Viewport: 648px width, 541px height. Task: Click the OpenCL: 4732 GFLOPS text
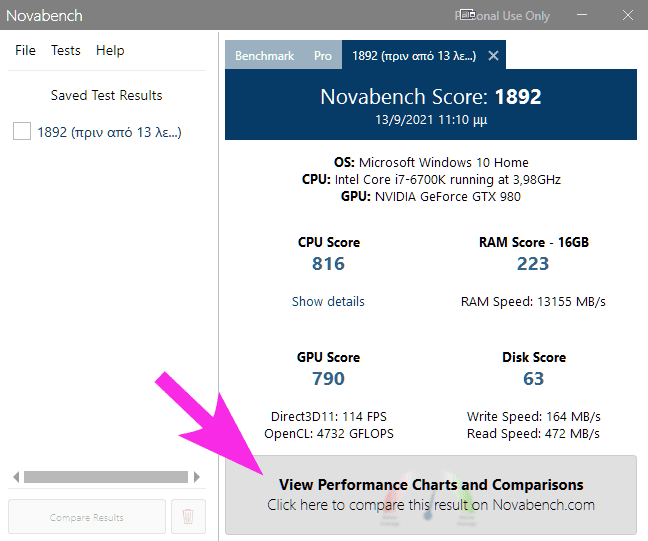point(329,434)
